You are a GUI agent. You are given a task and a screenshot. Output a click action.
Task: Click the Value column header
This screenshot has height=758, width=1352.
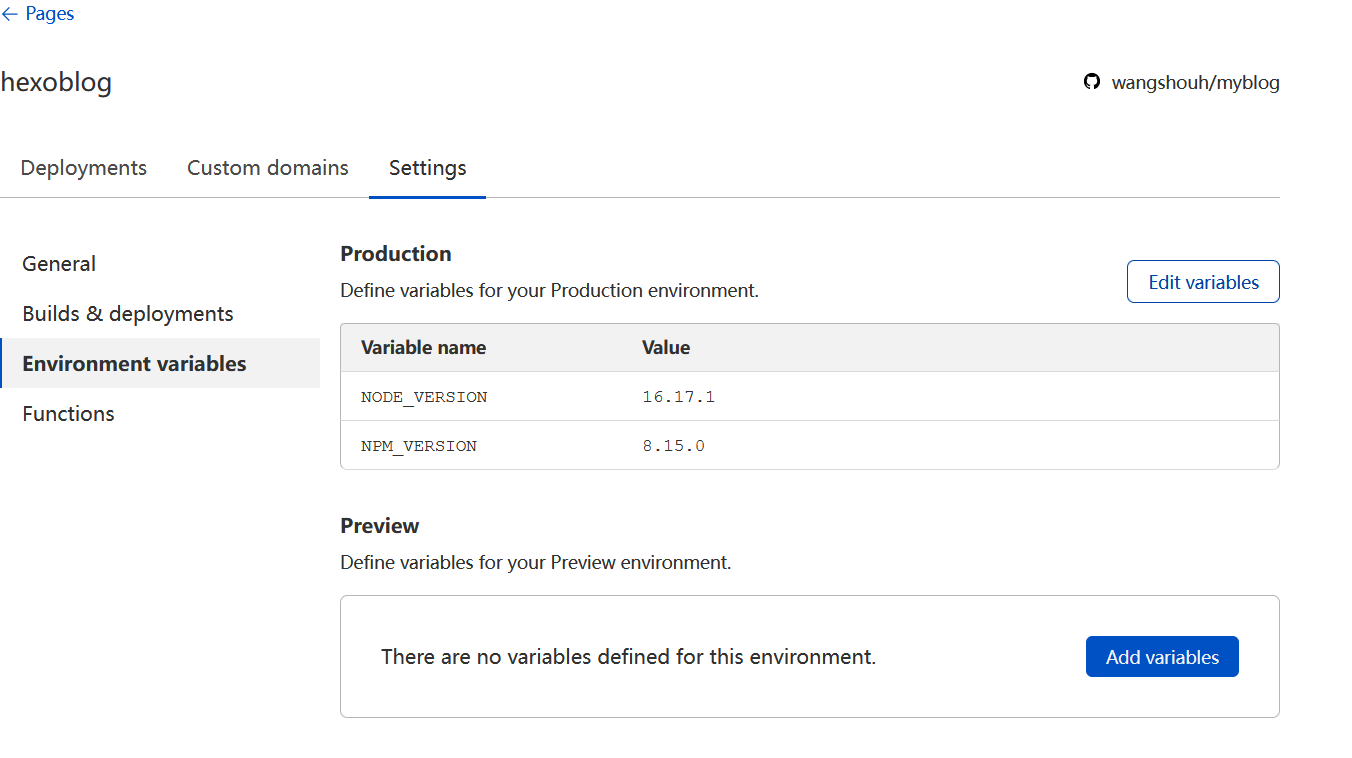[x=666, y=347]
